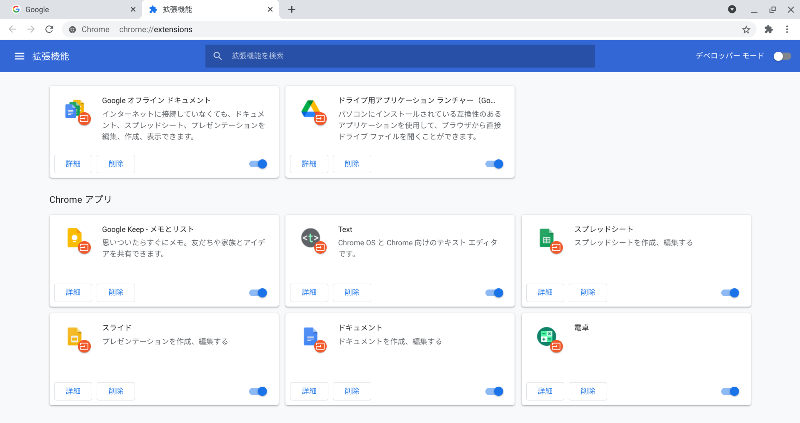Viewport: 800px width, 423px height.
Task: Click the Sheets (スプレッドシート) app icon
Action: click(x=549, y=241)
